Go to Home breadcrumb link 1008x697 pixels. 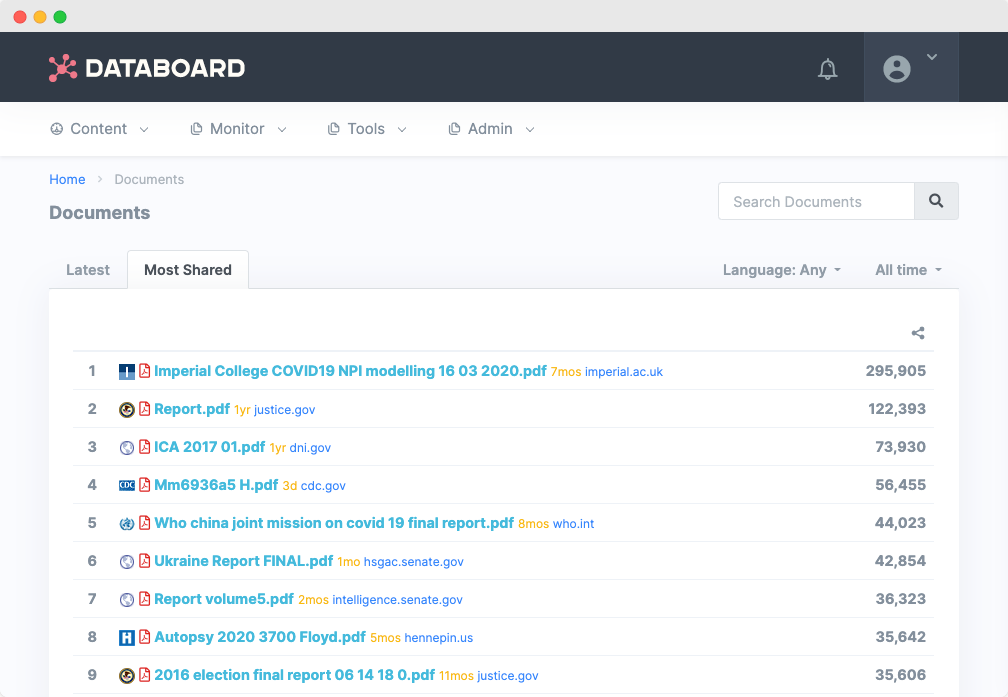67,179
